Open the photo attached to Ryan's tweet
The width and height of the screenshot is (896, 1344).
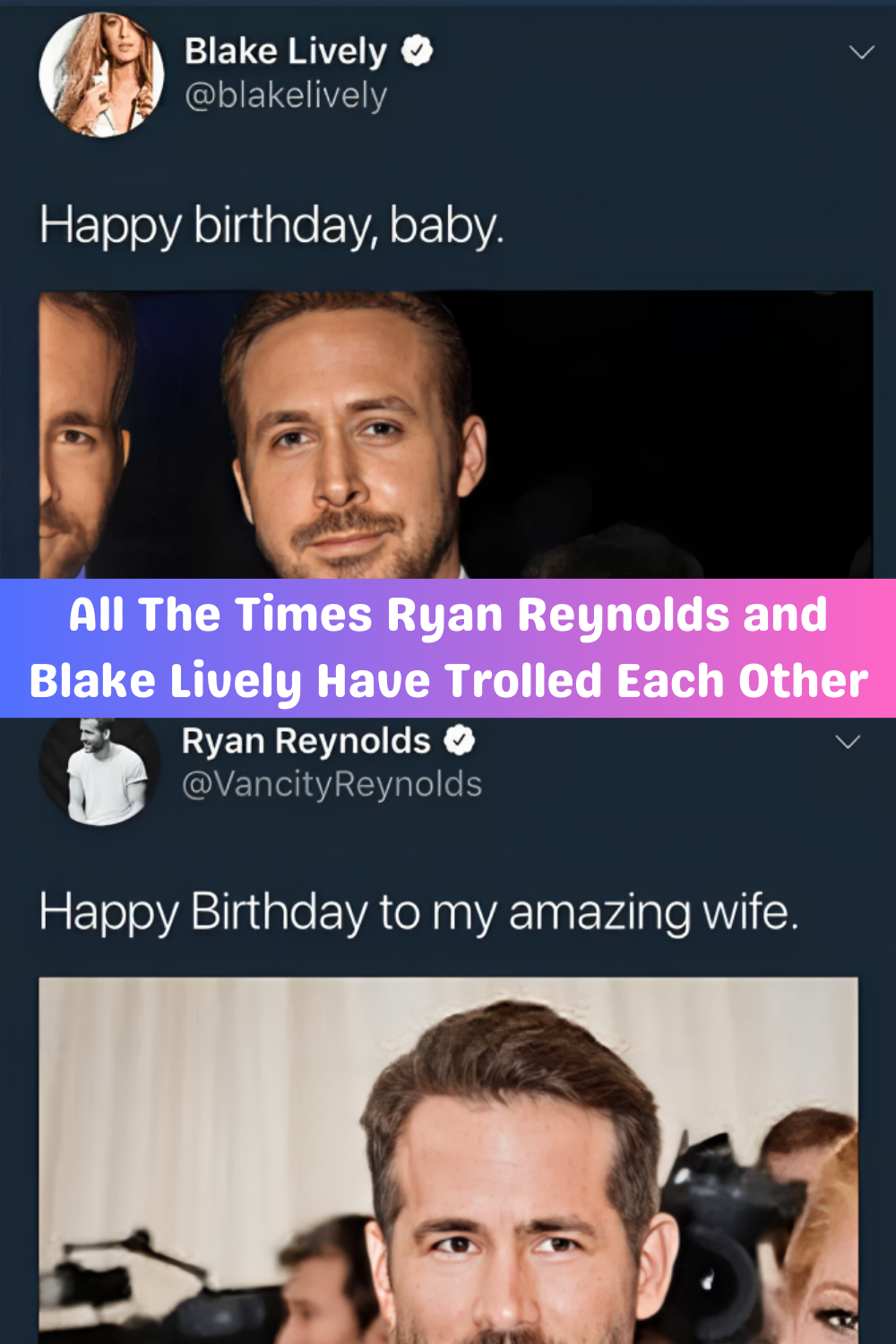click(448, 1160)
